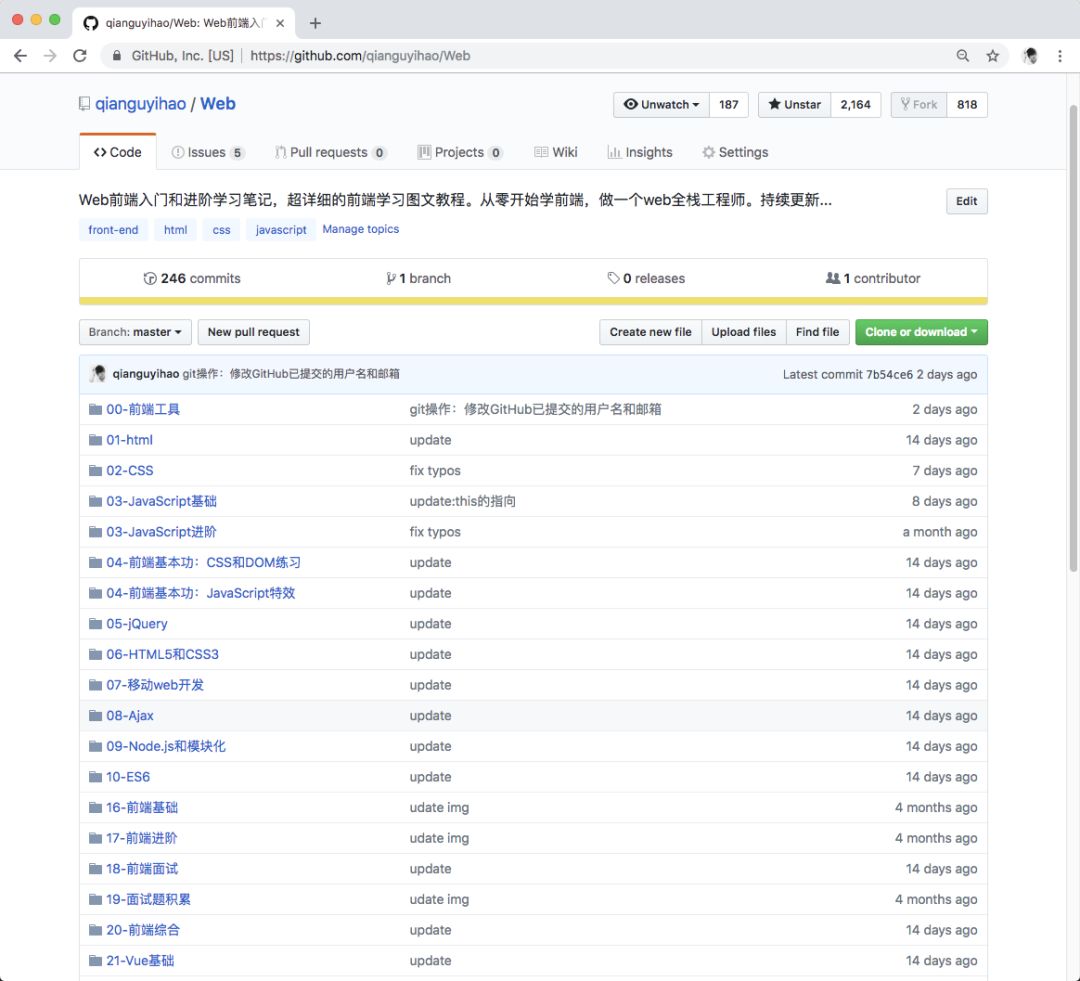Open the Chrome profile avatar
Screen dimensions: 1080x981
tap(1030, 56)
